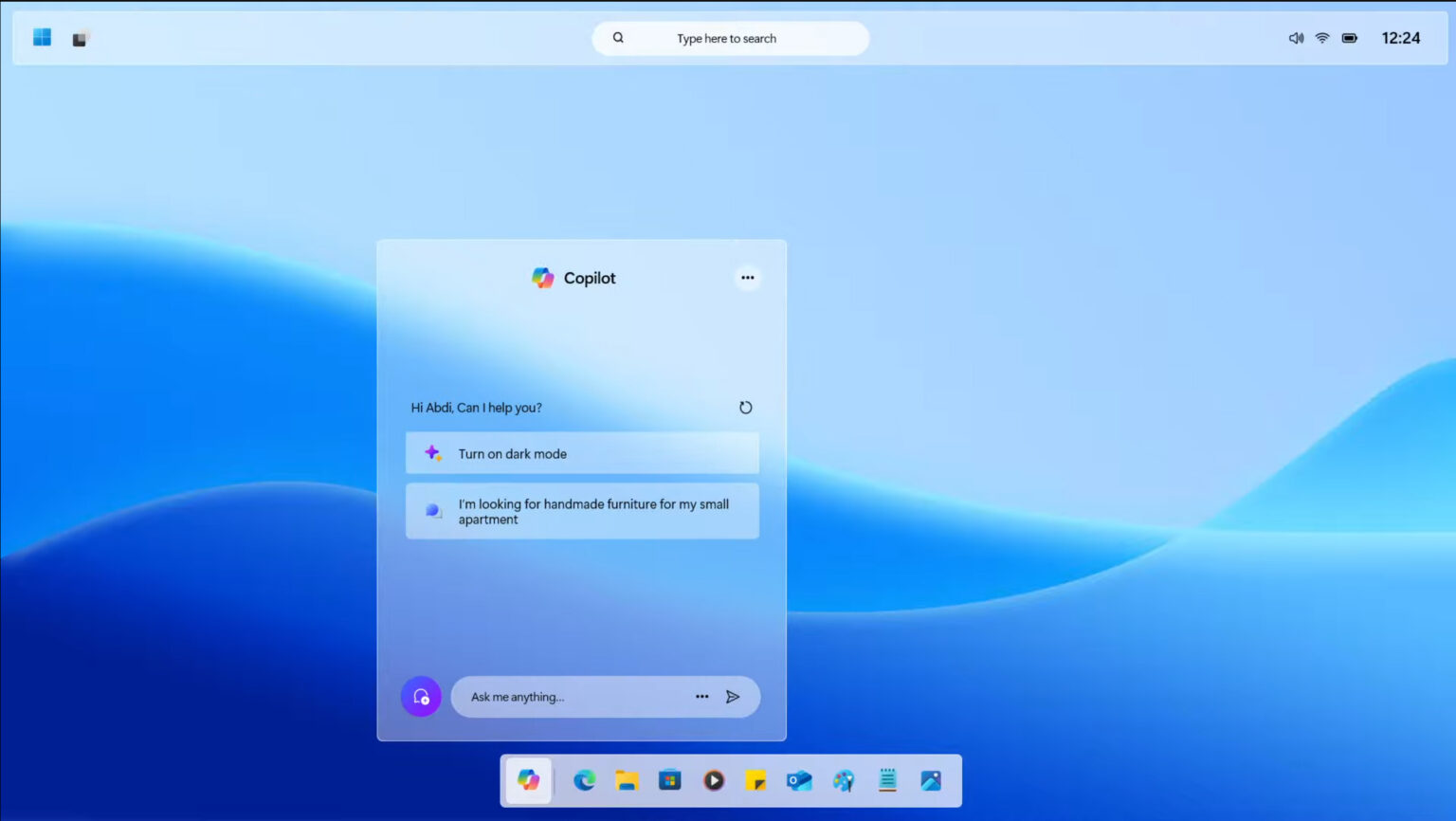Viewport: 1456px width, 821px height.
Task: Open File Explorer from the taskbar
Action: 628,780
